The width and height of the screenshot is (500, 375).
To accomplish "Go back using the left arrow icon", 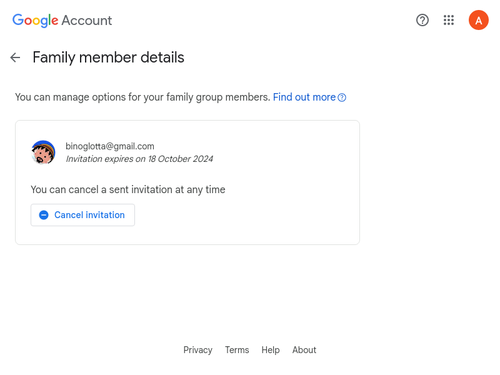I will (15, 58).
